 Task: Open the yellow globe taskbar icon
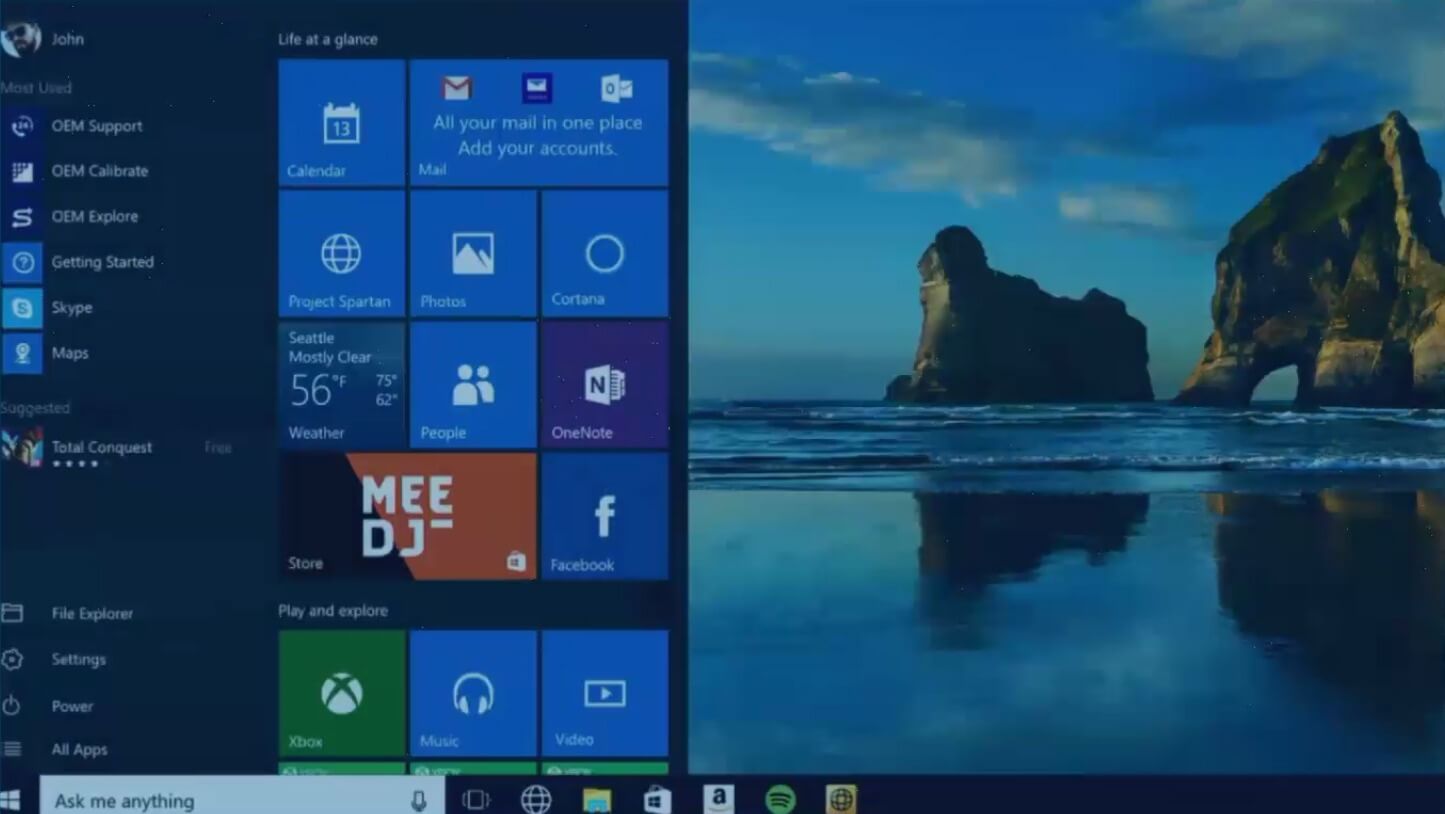pyautogui.click(x=841, y=799)
